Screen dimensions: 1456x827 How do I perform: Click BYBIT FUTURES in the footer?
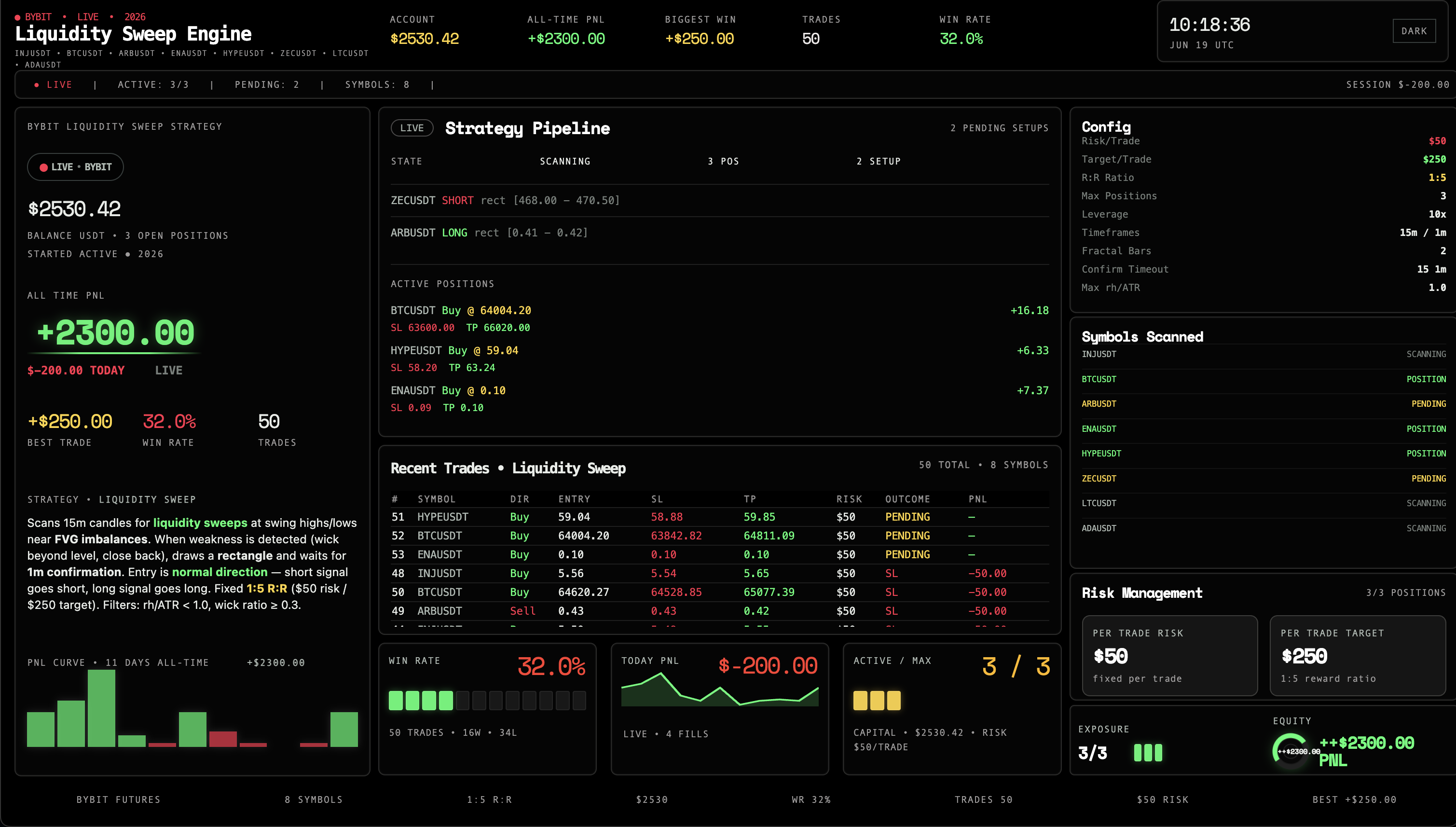coord(119,799)
